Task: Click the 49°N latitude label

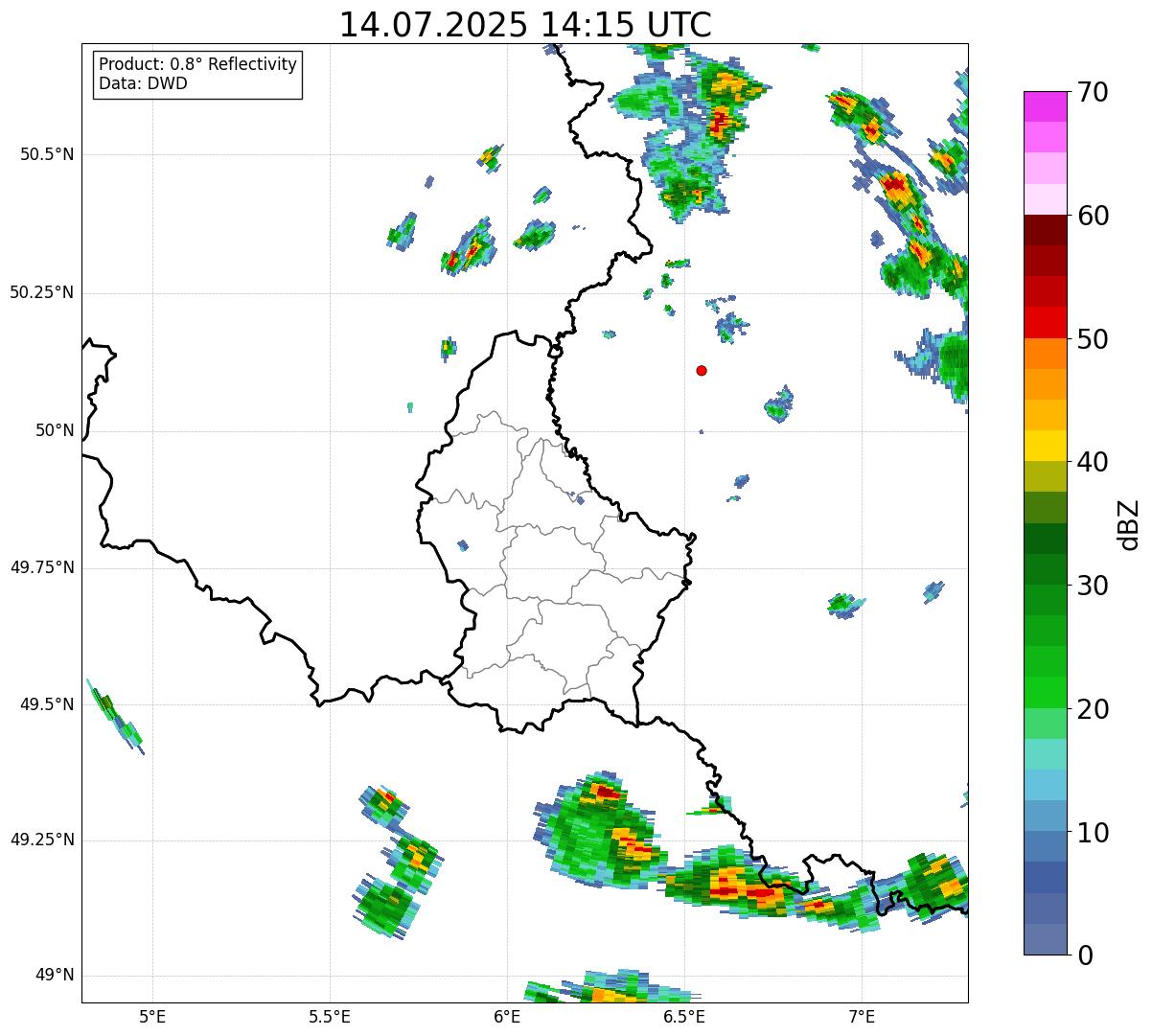Action: coord(56,975)
